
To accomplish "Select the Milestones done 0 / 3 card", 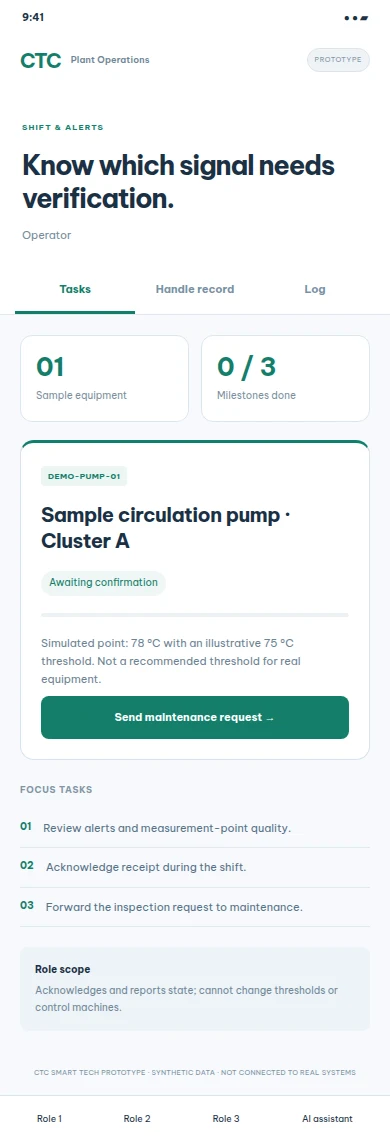I will coord(285,378).
